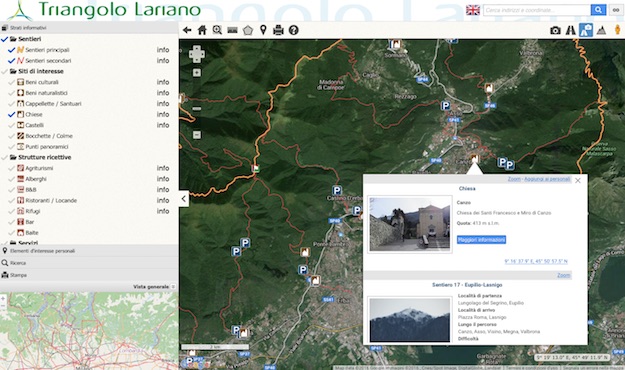Viewport: 625px width, 370px height.
Task: Open the measure ruler tool
Action: pos(232,30)
